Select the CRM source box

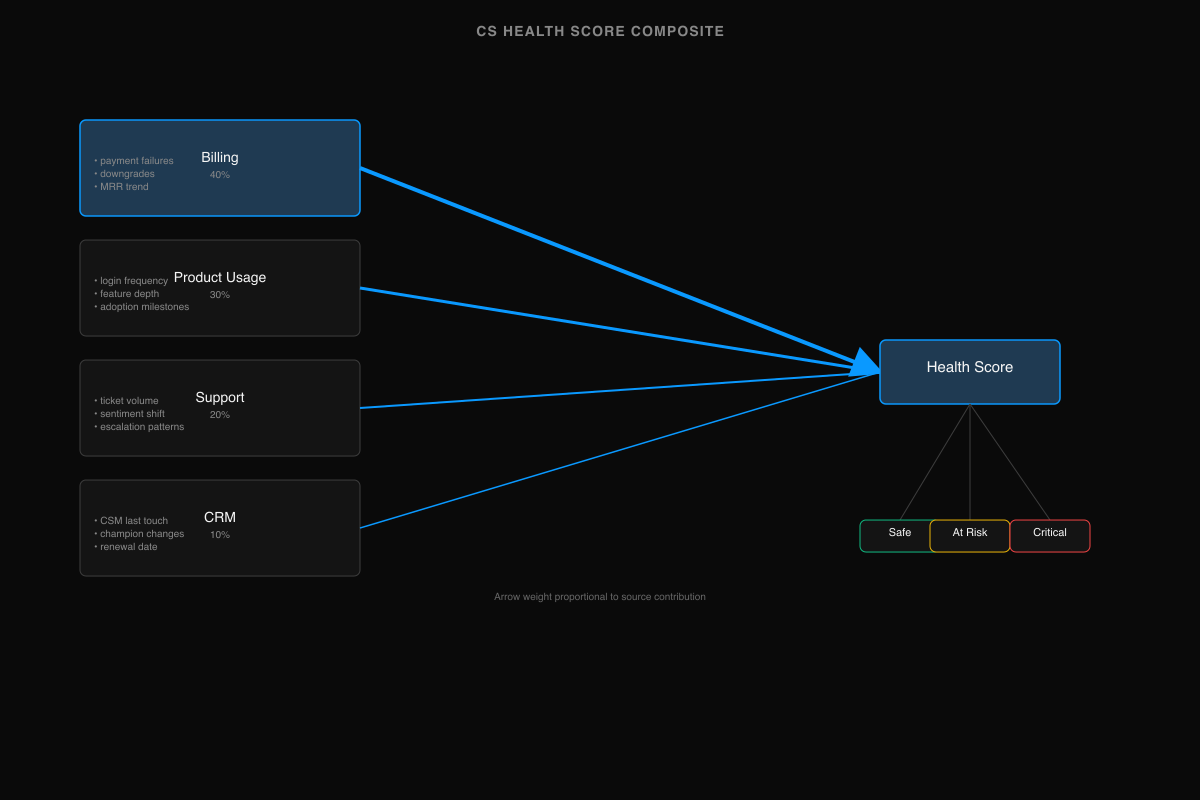pos(220,528)
